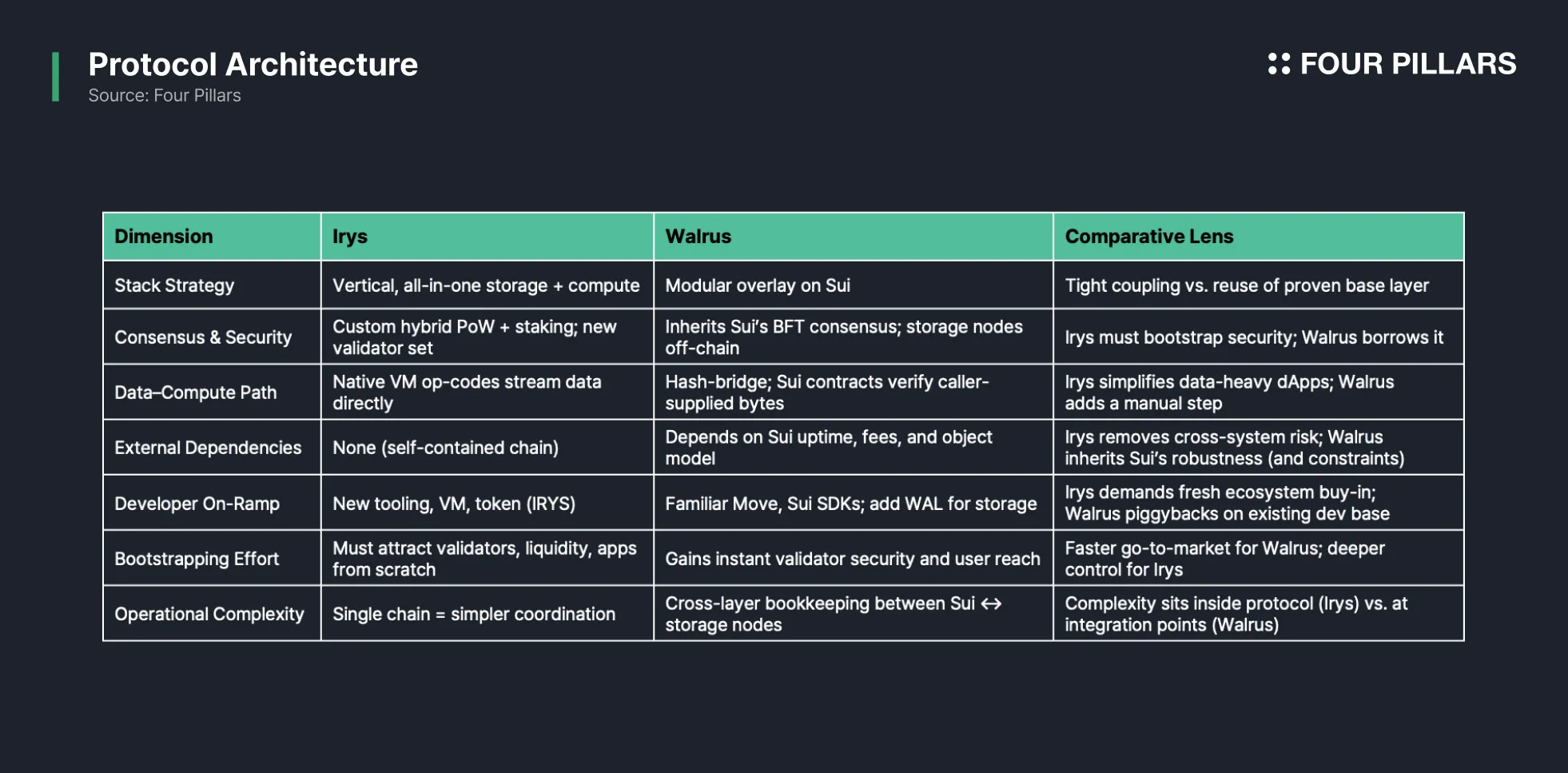Click the Bootstrapping Effort row label
Viewport: 1568px width, 773px height.
197,559
